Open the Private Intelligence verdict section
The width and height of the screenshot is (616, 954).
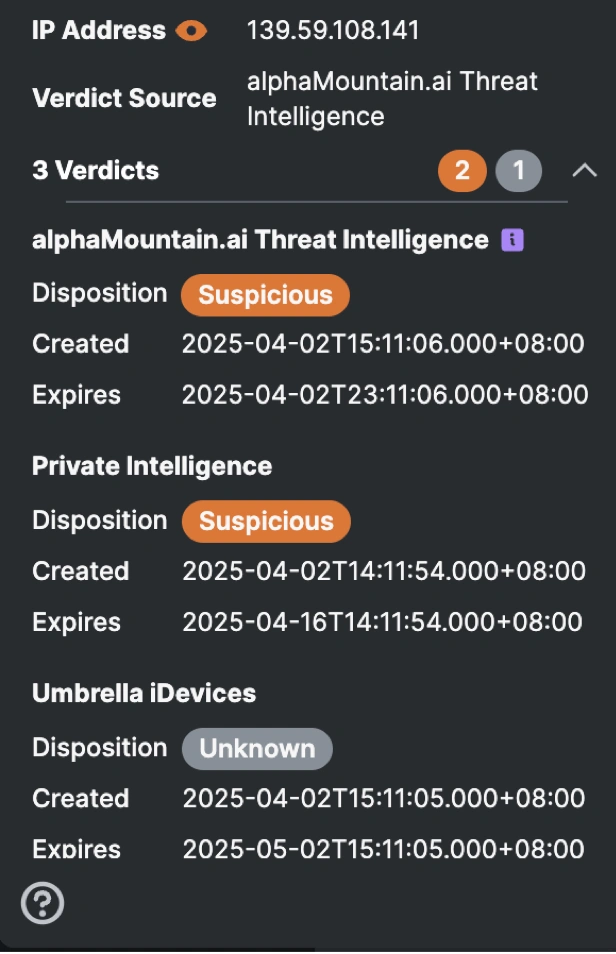tap(128, 466)
